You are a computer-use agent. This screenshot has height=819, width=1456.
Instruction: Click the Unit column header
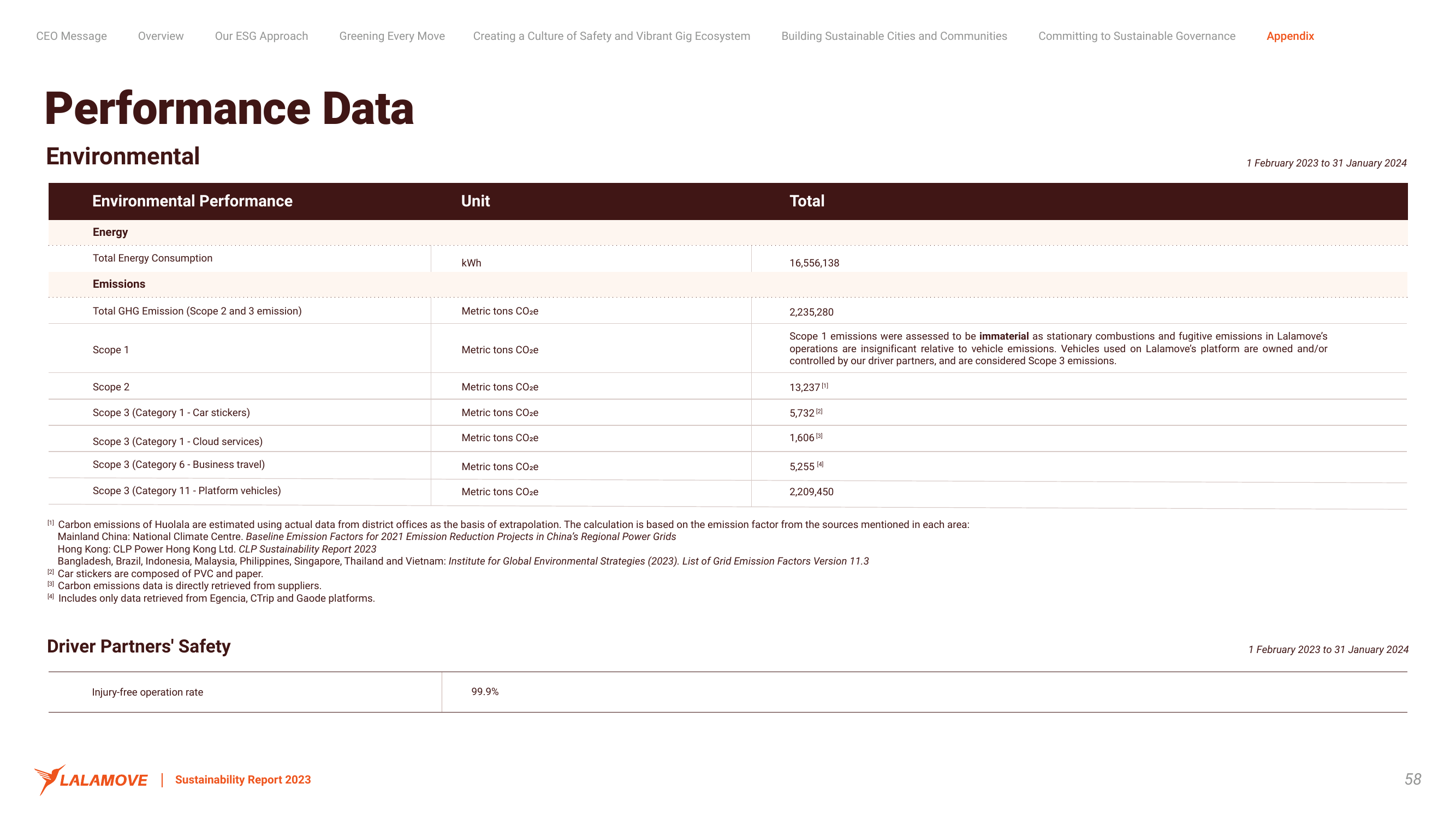pos(476,200)
